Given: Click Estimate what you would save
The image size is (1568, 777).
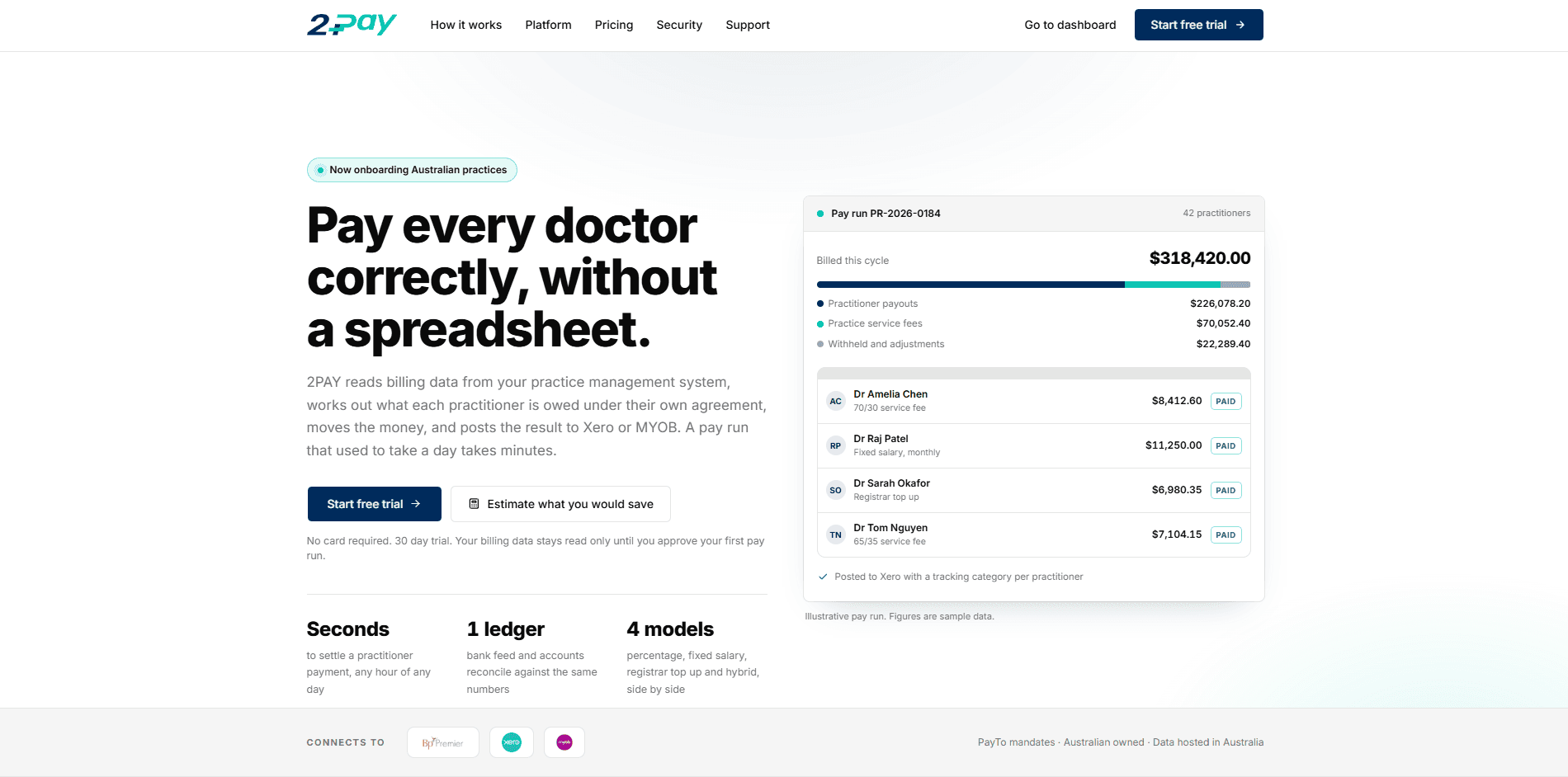Looking at the screenshot, I should pos(560,504).
